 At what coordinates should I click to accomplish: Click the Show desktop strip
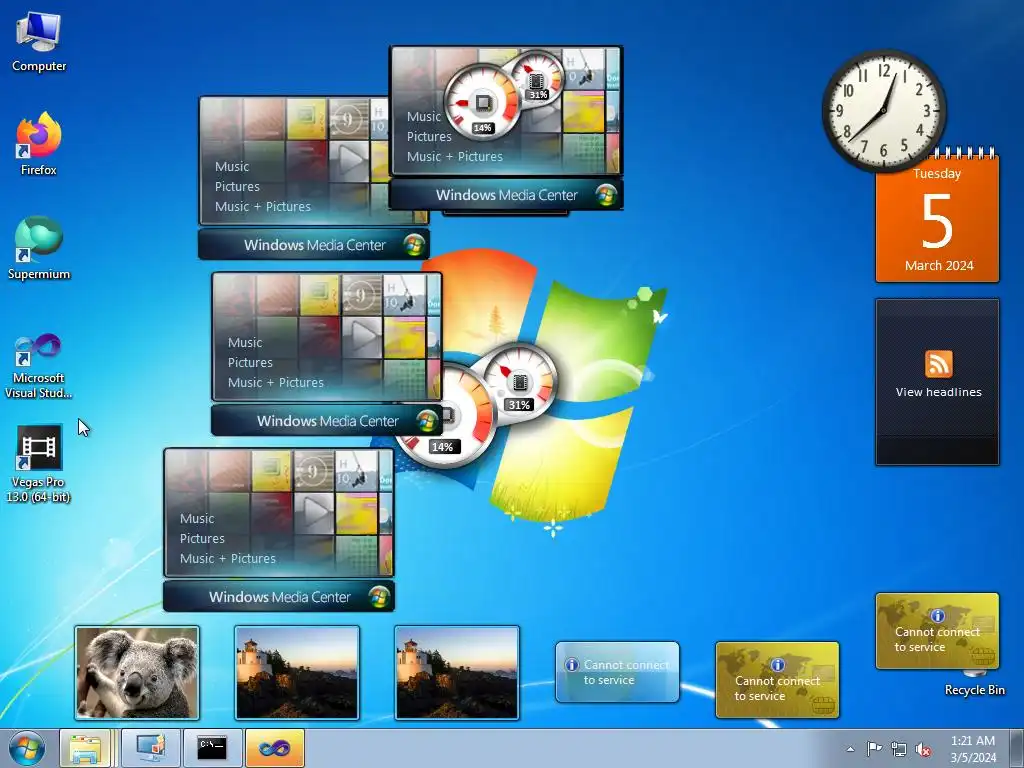[x=1017, y=748]
